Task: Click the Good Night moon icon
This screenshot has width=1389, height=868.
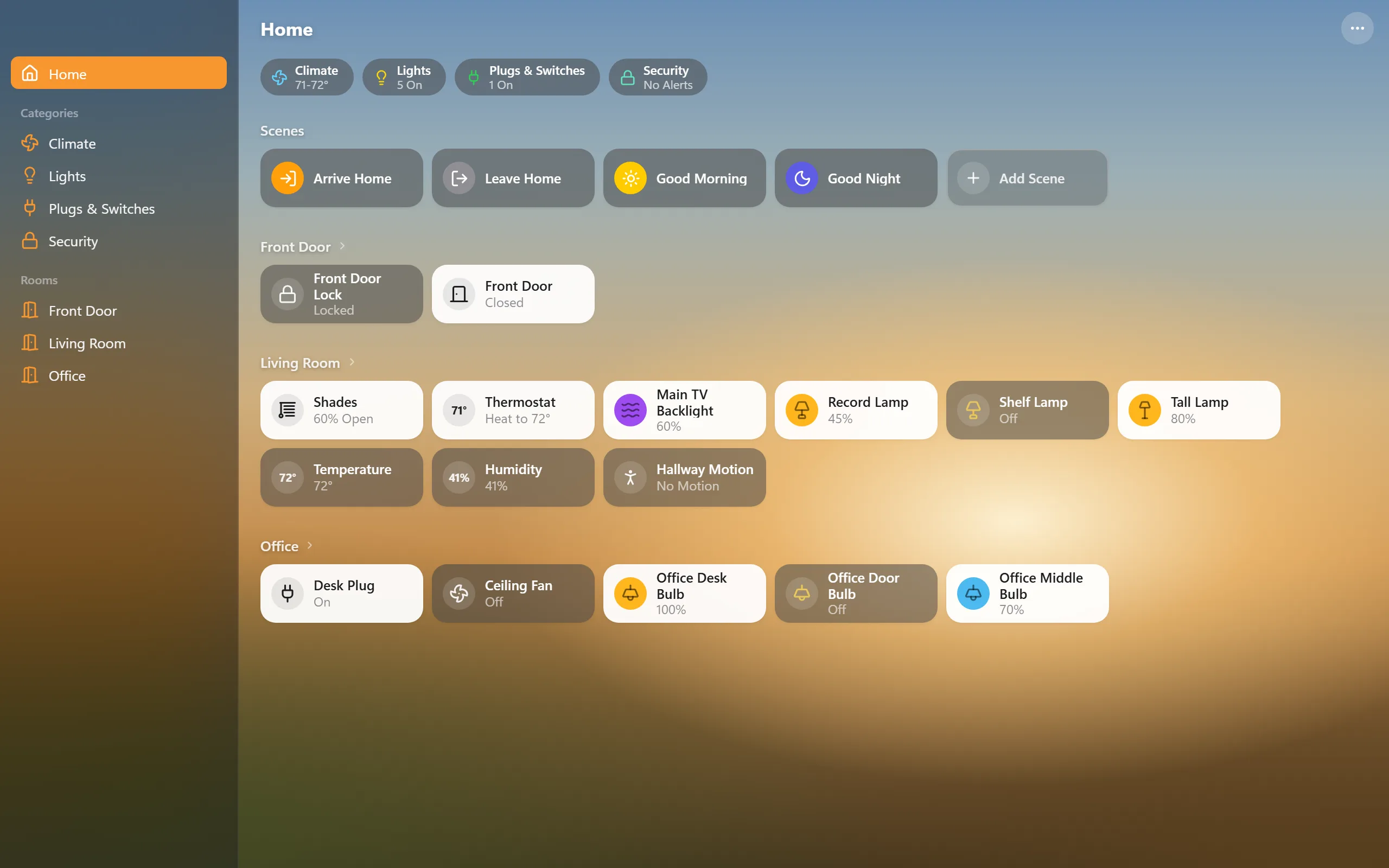Action: (x=802, y=178)
